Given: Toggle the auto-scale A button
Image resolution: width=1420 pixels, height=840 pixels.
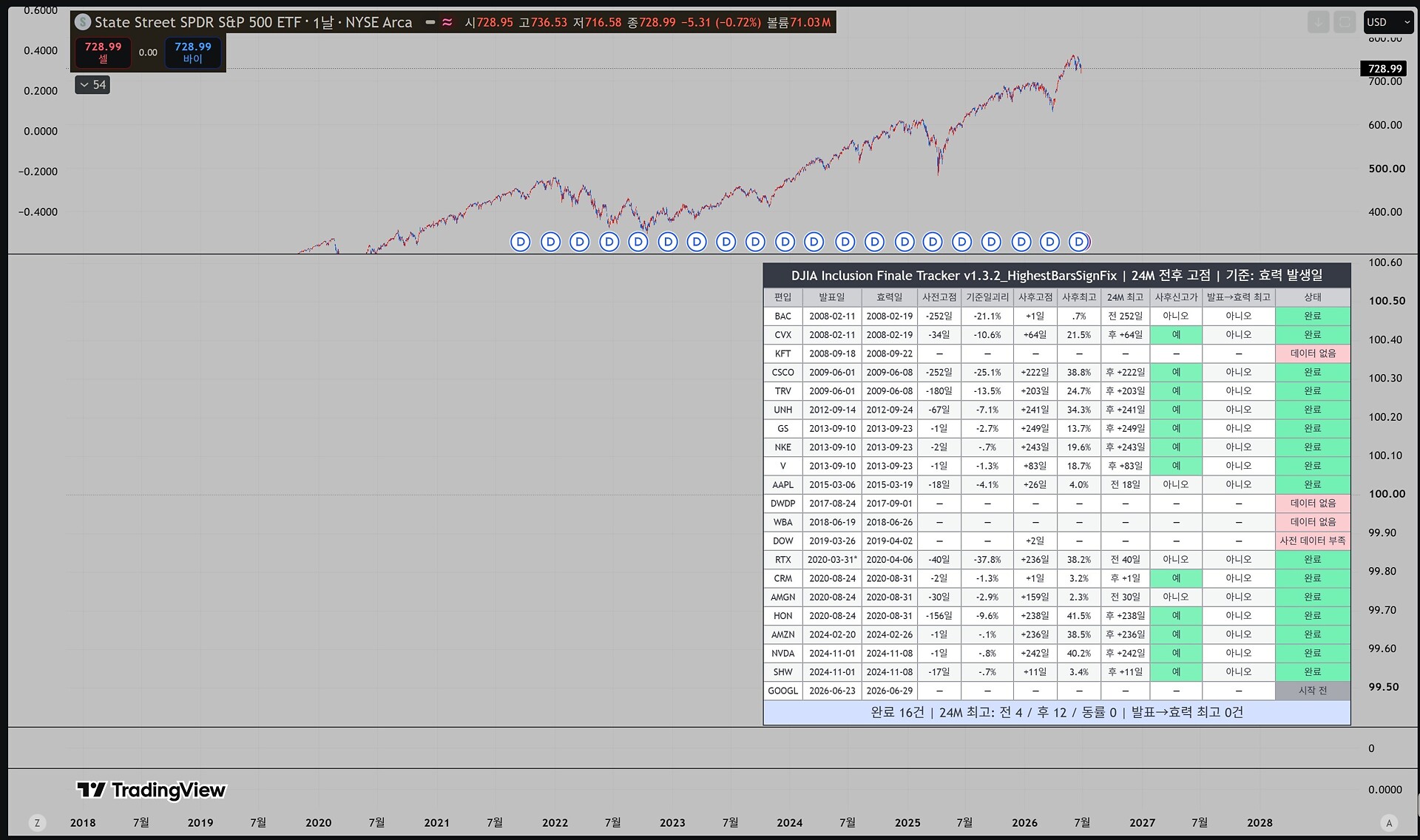Looking at the screenshot, I should coord(1389,822).
